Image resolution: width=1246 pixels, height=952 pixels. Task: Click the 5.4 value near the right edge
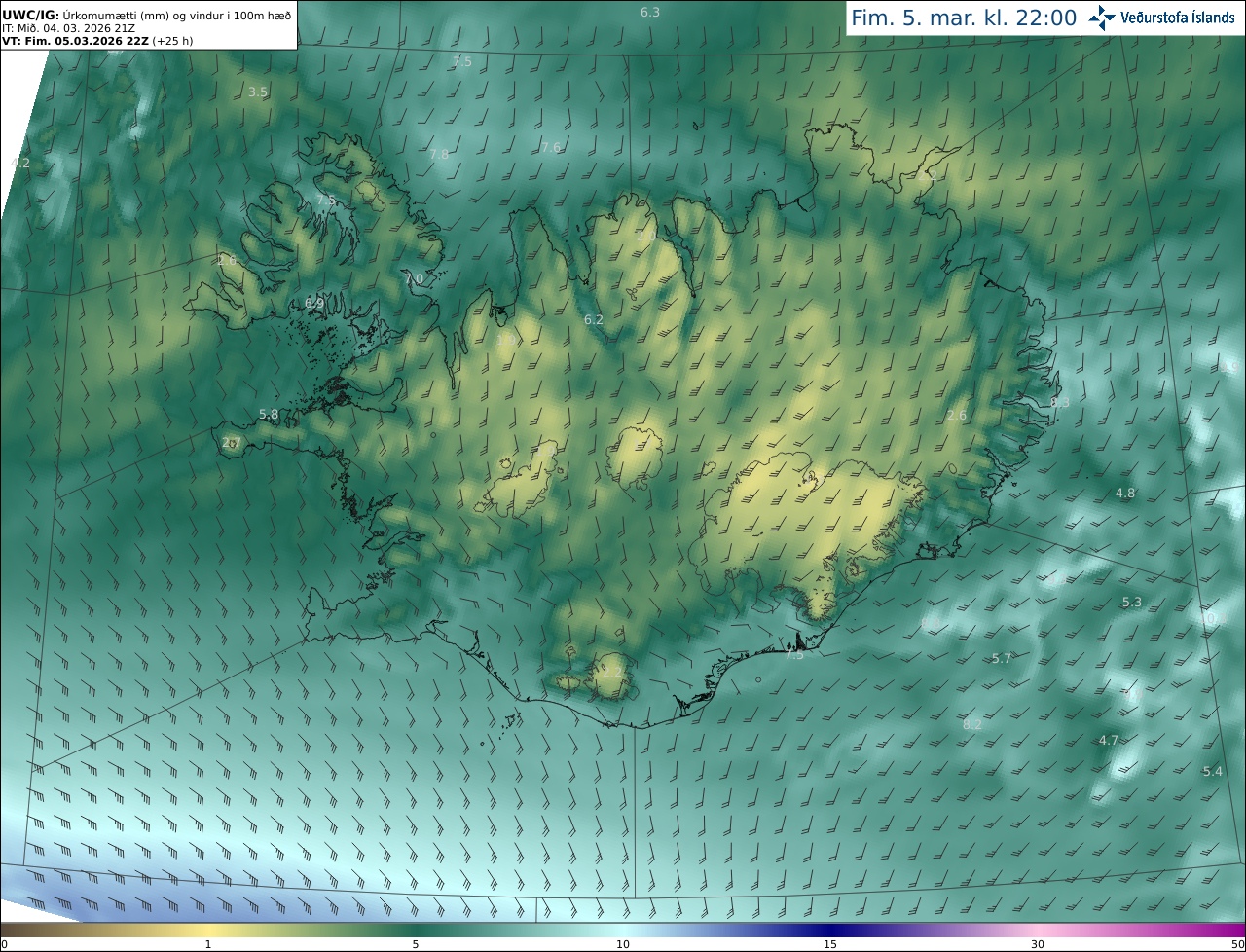click(x=1212, y=772)
